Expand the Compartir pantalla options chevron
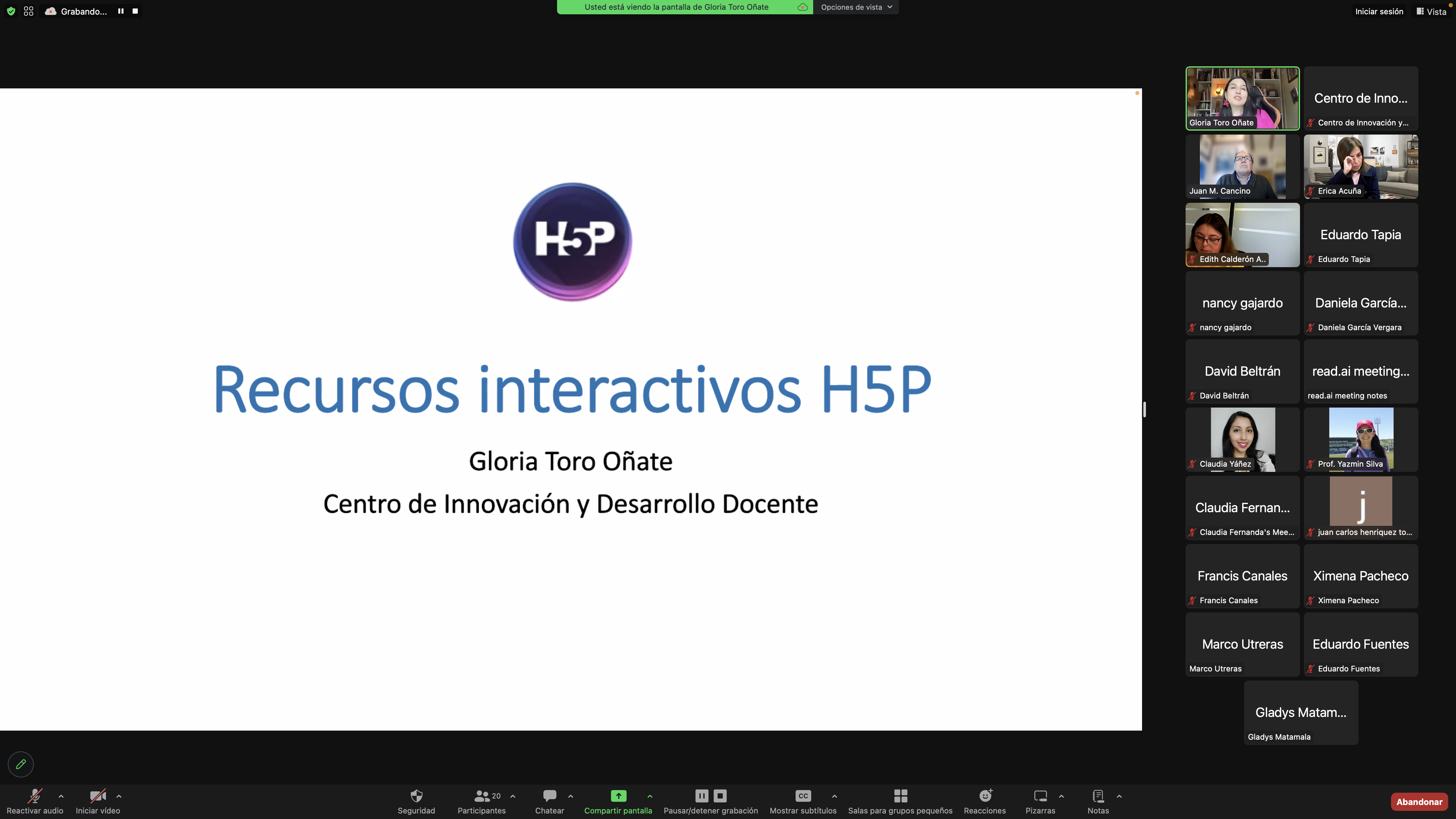The image size is (1456, 819). point(650,796)
